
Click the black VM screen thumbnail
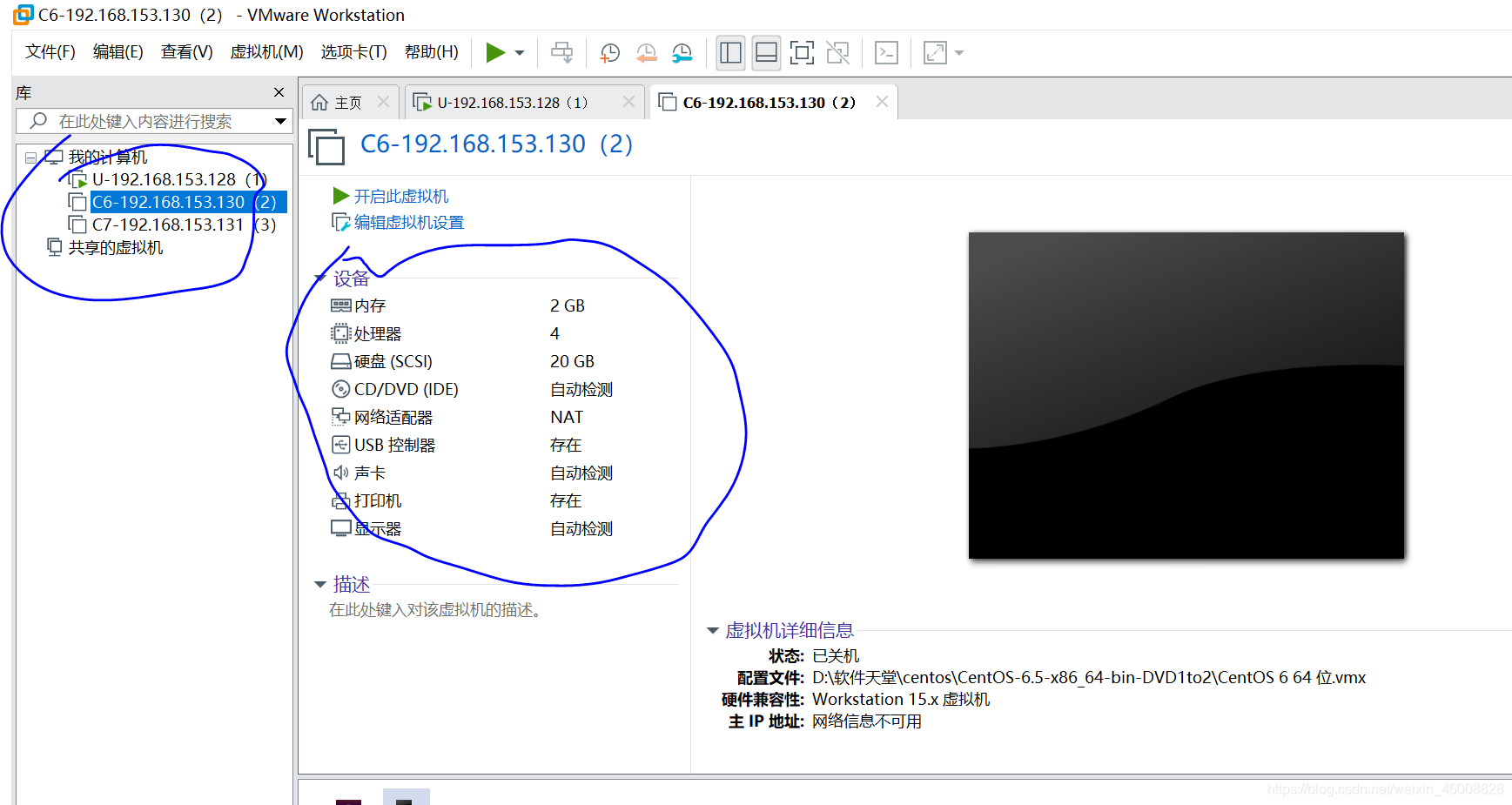pyautogui.click(x=1186, y=395)
